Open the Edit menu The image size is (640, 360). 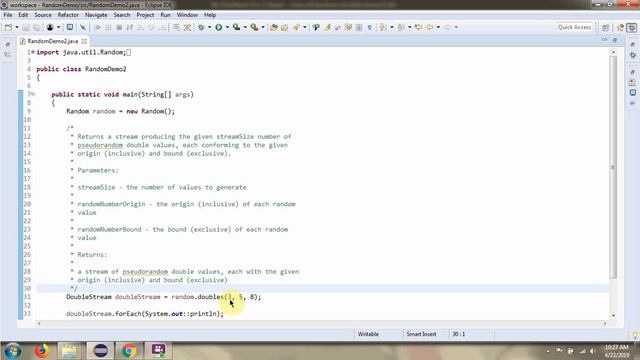pyautogui.click(x=23, y=15)
